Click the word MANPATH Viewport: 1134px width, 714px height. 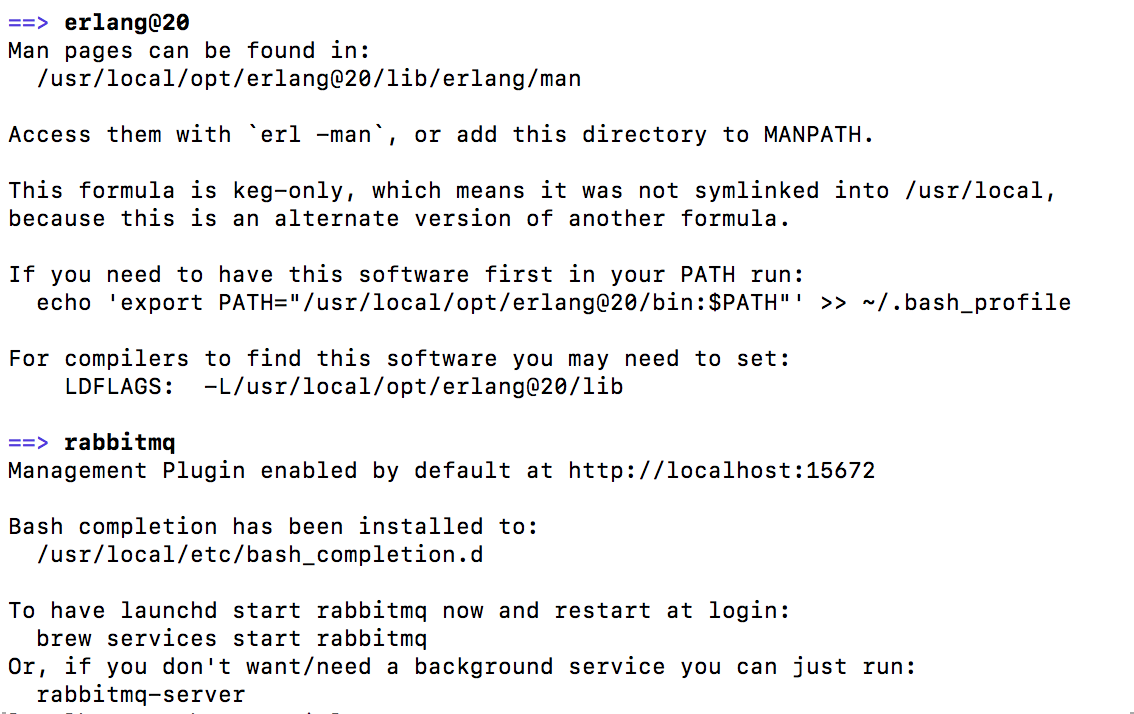point(817,134)
